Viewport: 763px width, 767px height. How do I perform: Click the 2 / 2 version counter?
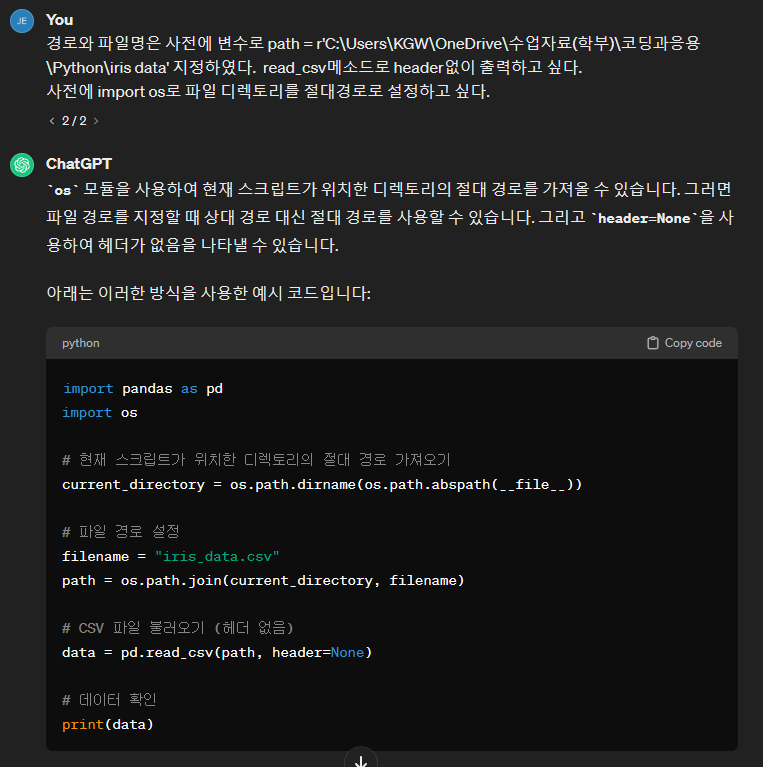click(74, 121)
